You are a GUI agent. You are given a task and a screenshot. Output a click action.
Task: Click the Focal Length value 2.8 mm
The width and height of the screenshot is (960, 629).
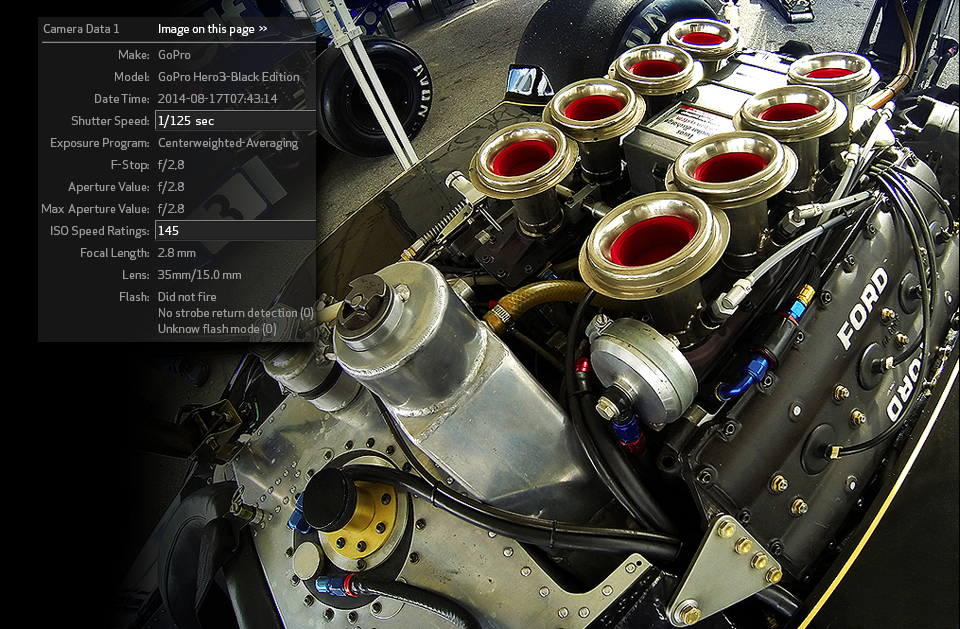coord(177,253)
